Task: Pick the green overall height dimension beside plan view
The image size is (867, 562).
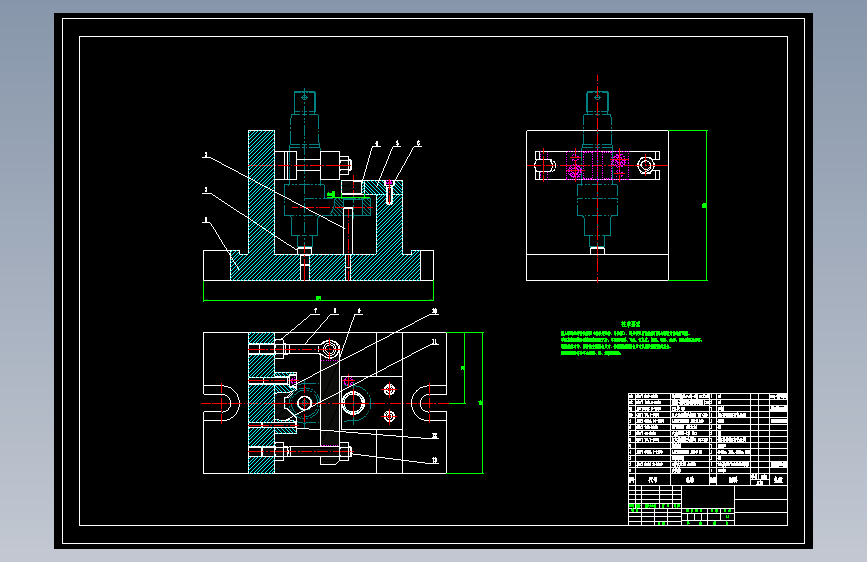Action: [x=480, y=403]
